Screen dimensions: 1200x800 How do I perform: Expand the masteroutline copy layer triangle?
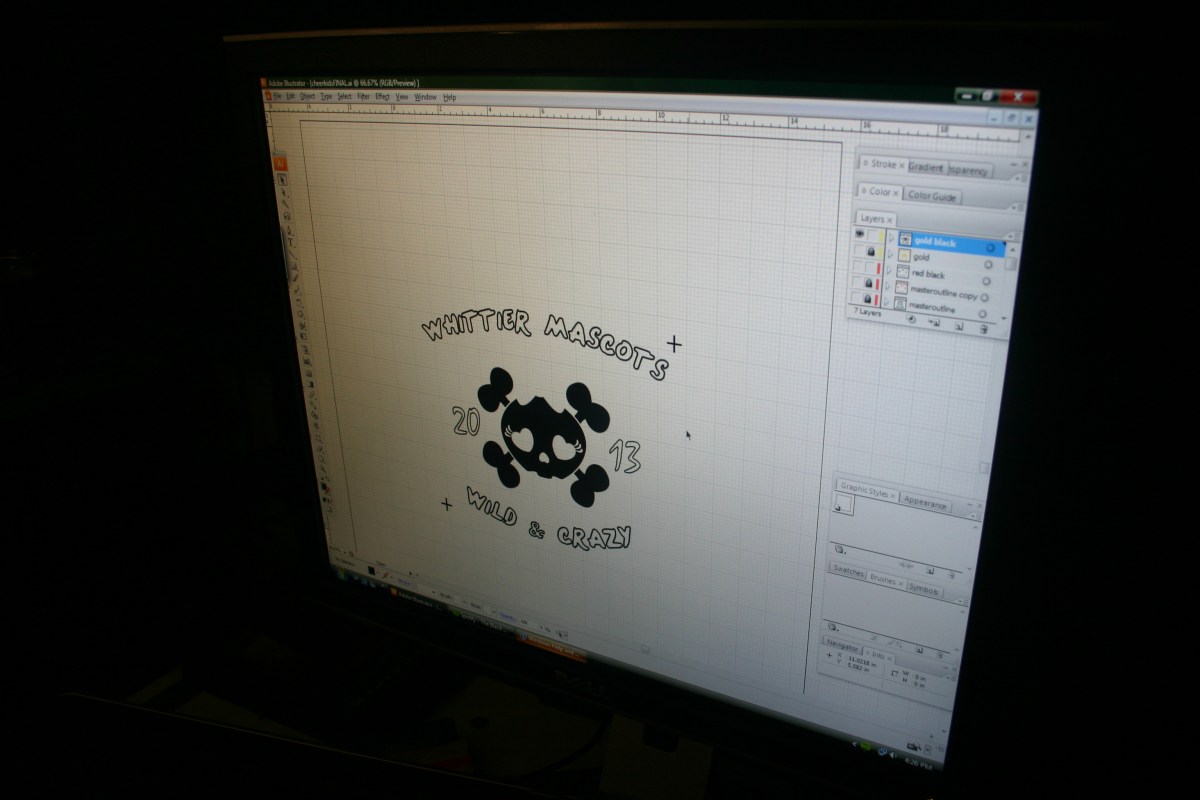point(889,285)
